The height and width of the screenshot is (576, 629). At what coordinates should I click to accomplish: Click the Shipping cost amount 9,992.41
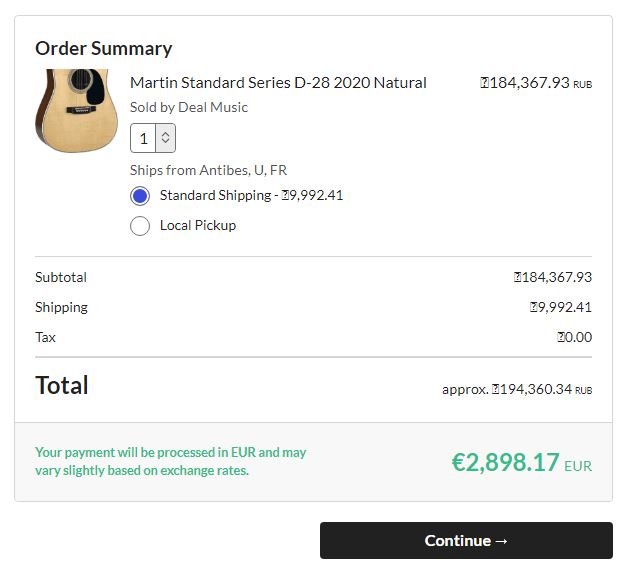tap(561, 307)
